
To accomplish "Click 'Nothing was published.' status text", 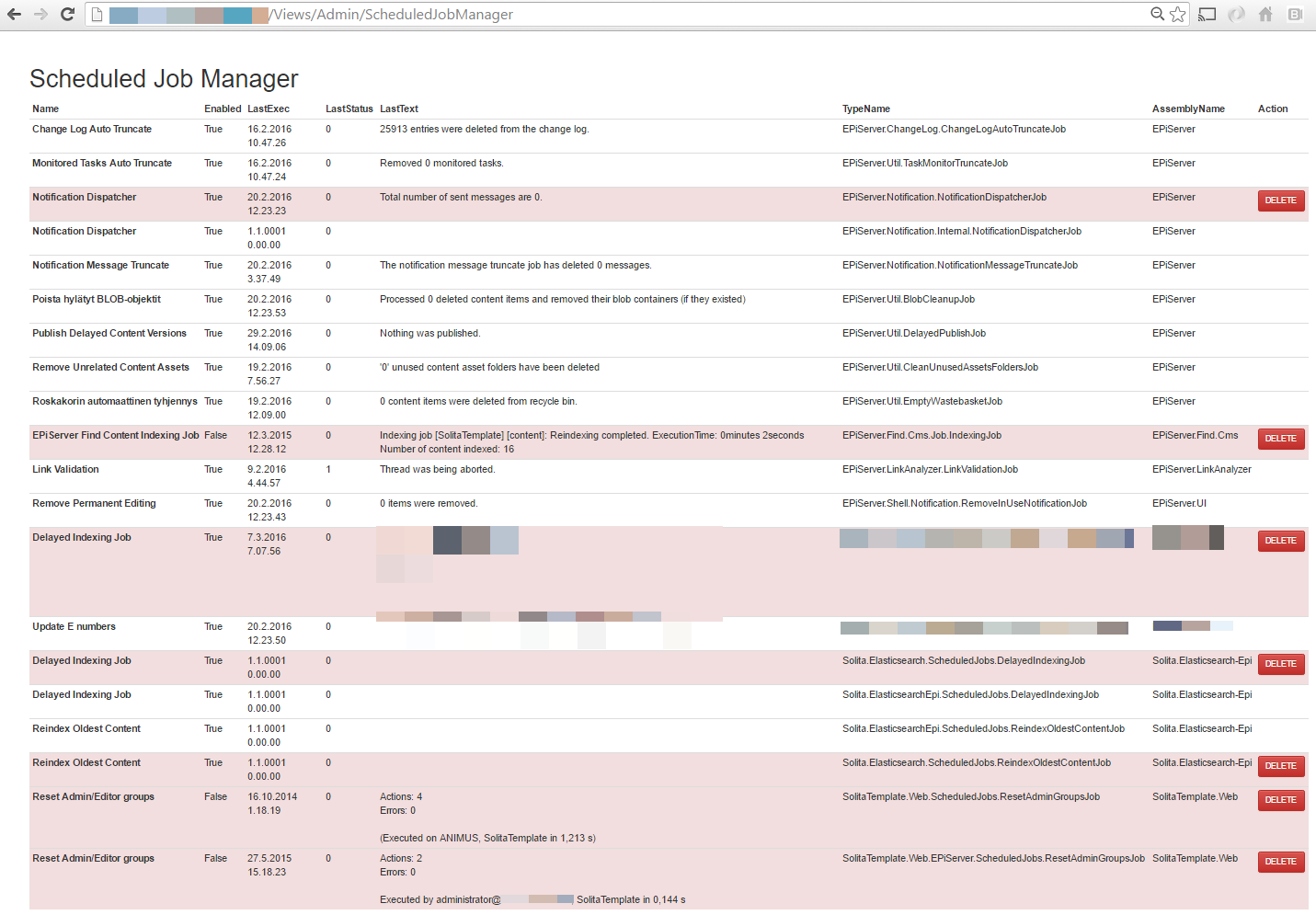I will pyautogui.click(x=430, y=333).
